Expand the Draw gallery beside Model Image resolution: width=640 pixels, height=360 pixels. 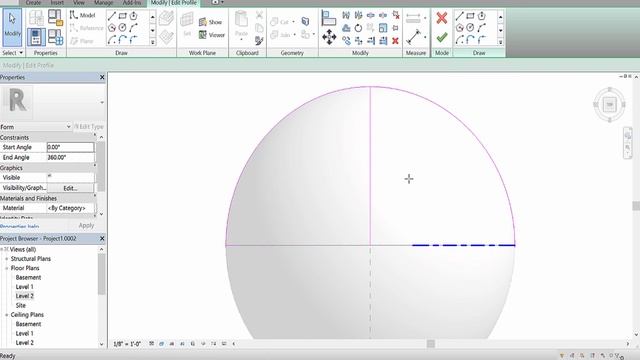[152, 41]
